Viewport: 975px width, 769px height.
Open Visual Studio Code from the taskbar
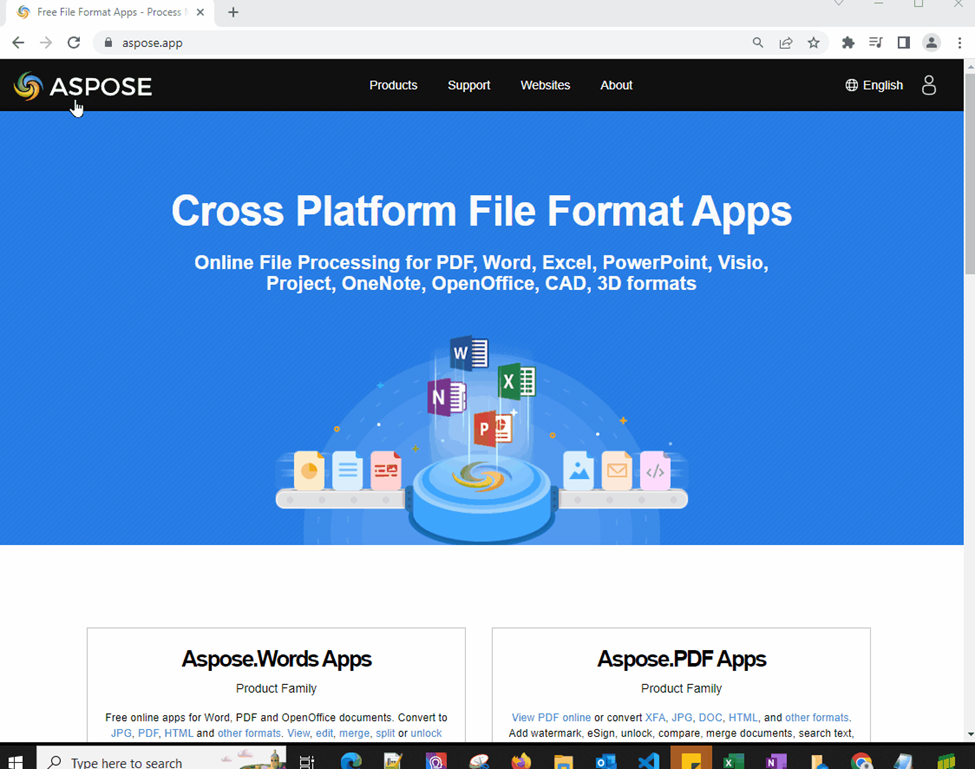point(649,761)
